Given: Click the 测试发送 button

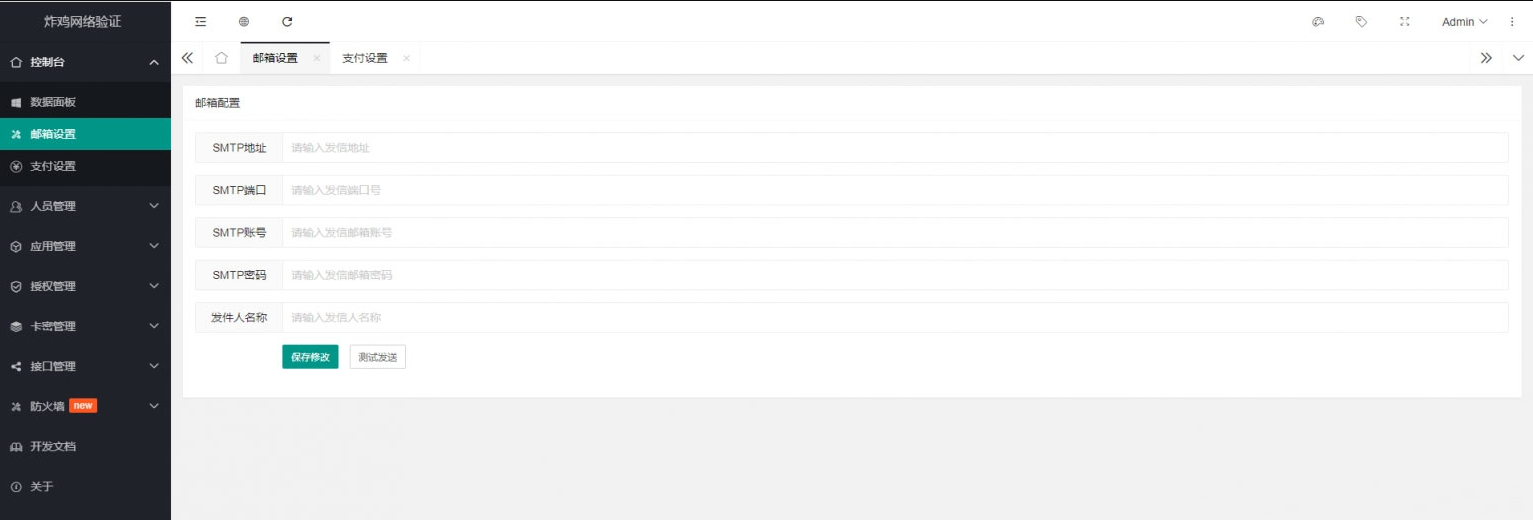Looking at the screenshot, I should click(x=378, y=357).
